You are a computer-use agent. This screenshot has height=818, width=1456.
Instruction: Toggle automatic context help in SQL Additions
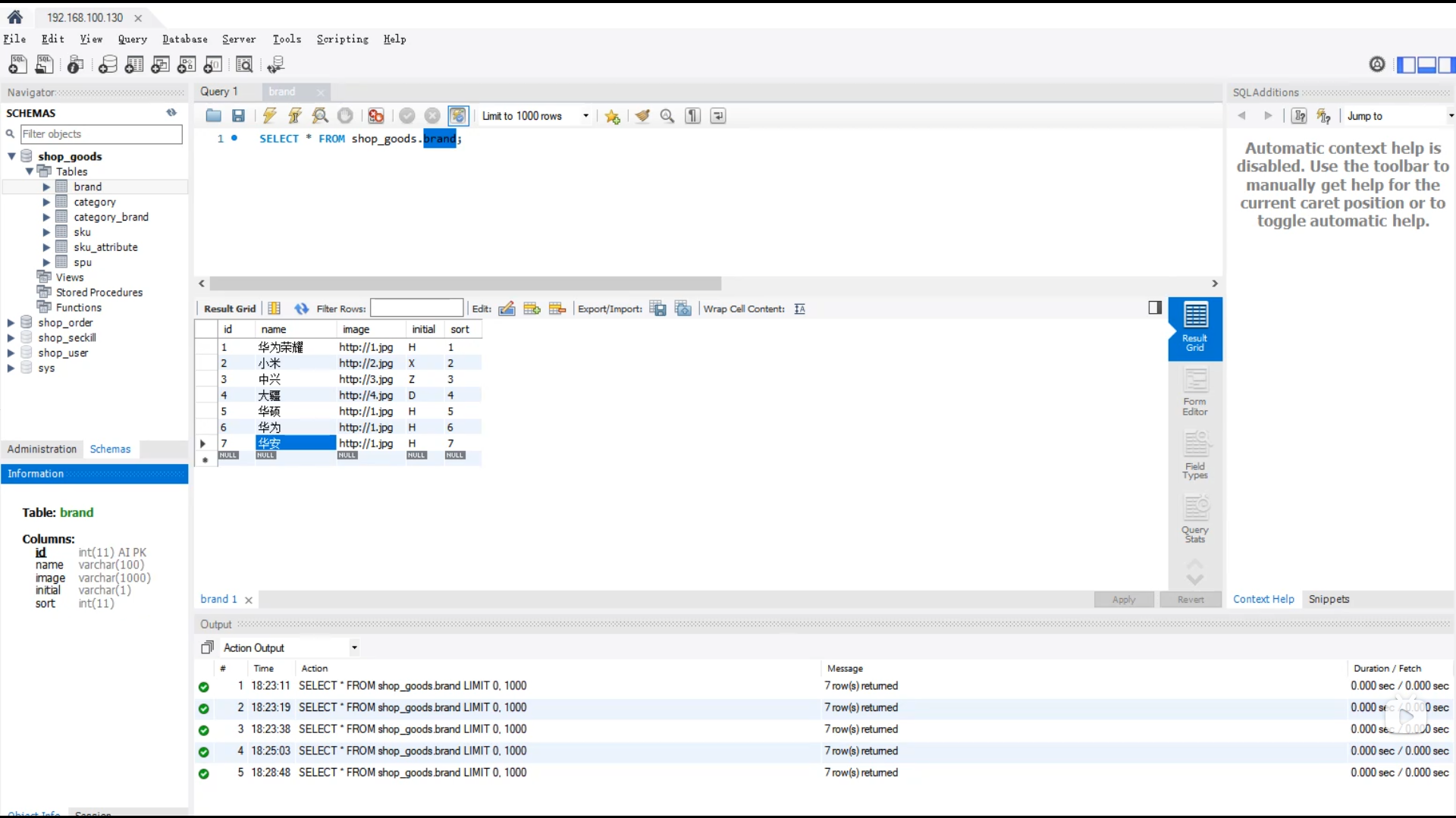[x=1324, y=116]
